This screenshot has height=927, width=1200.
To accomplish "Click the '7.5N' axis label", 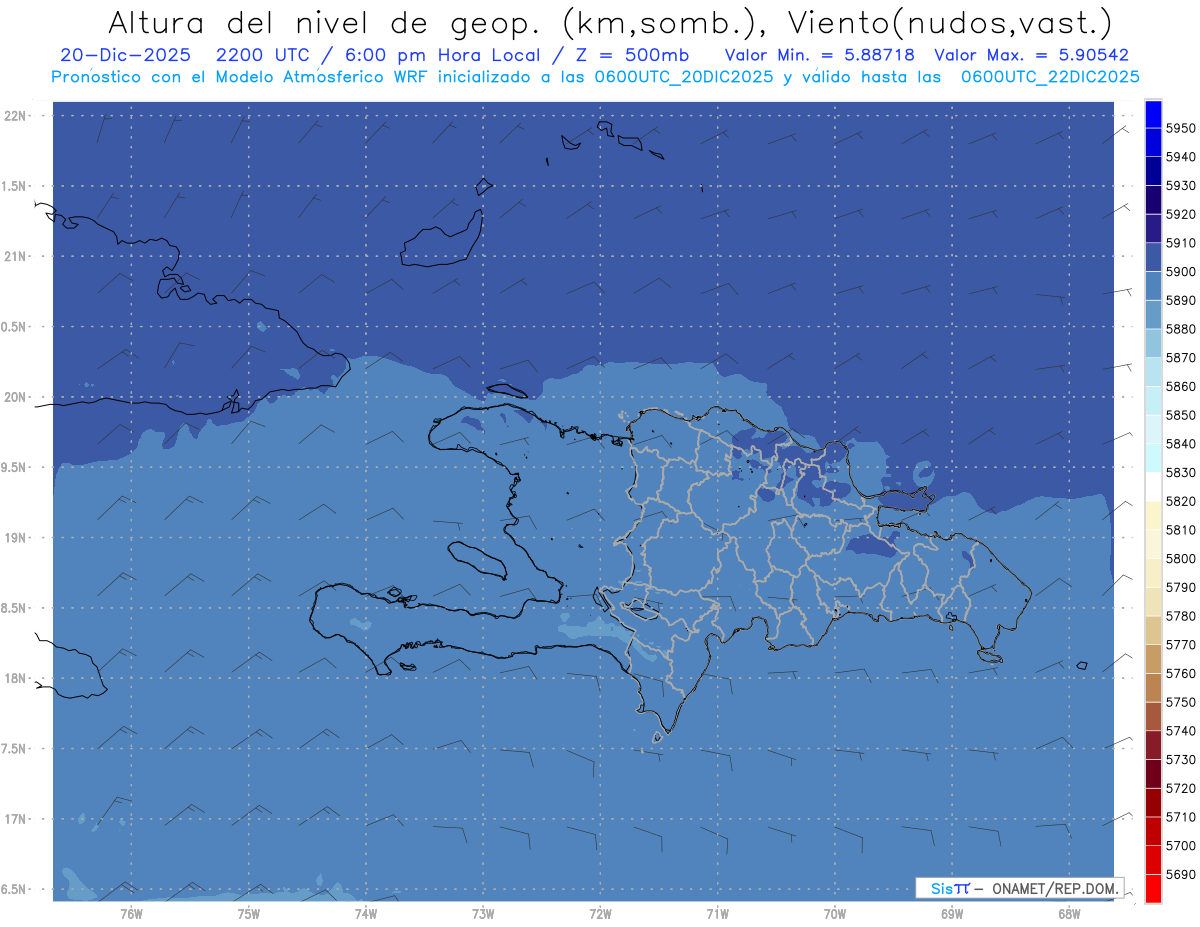I will [13, 748].
